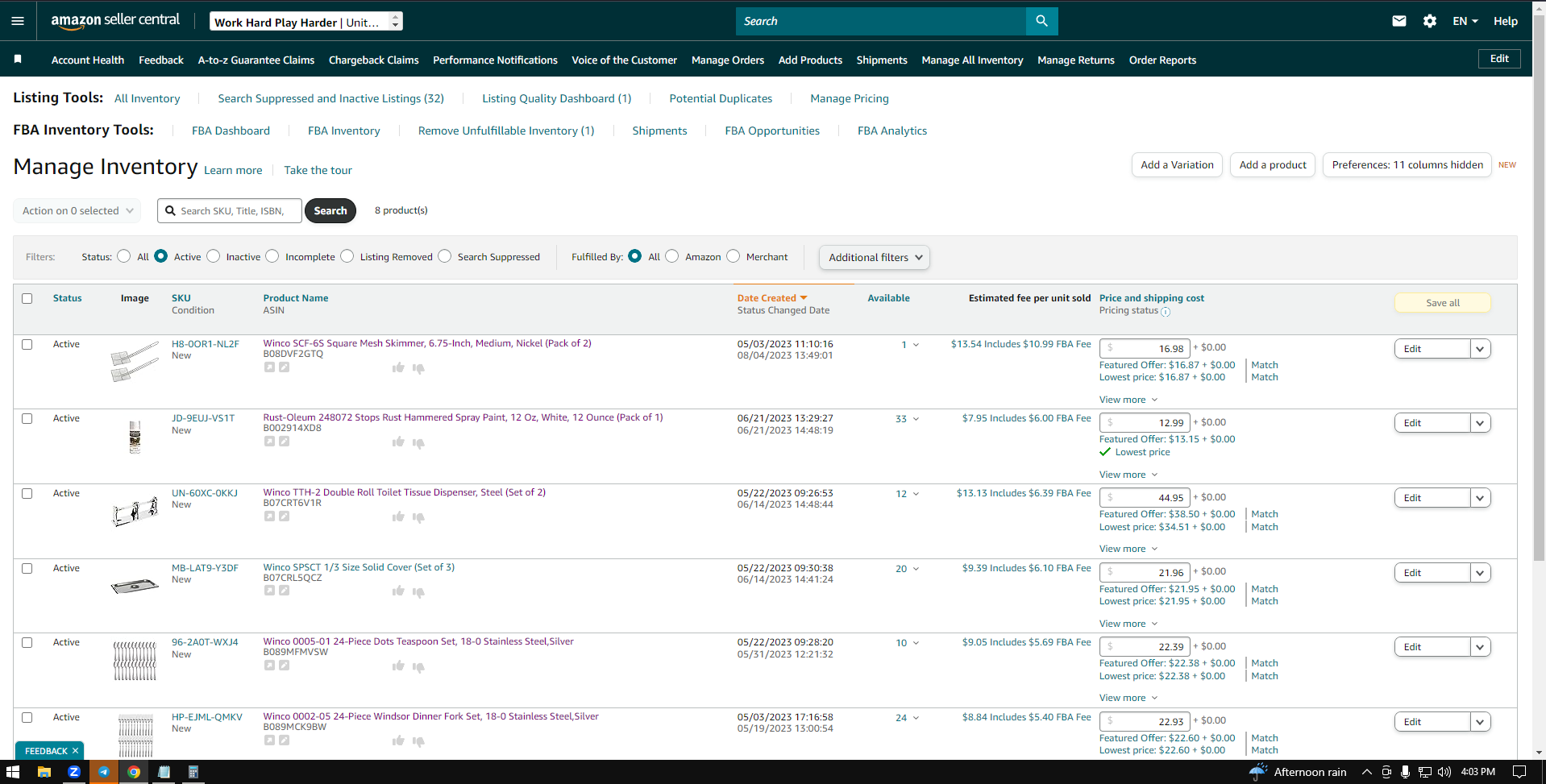This screenshot has height=784, width=1546.
Task: Check the box for SKU H8-0OR1-NL2F
Action: pyautogui.click(x=27, y=344)
